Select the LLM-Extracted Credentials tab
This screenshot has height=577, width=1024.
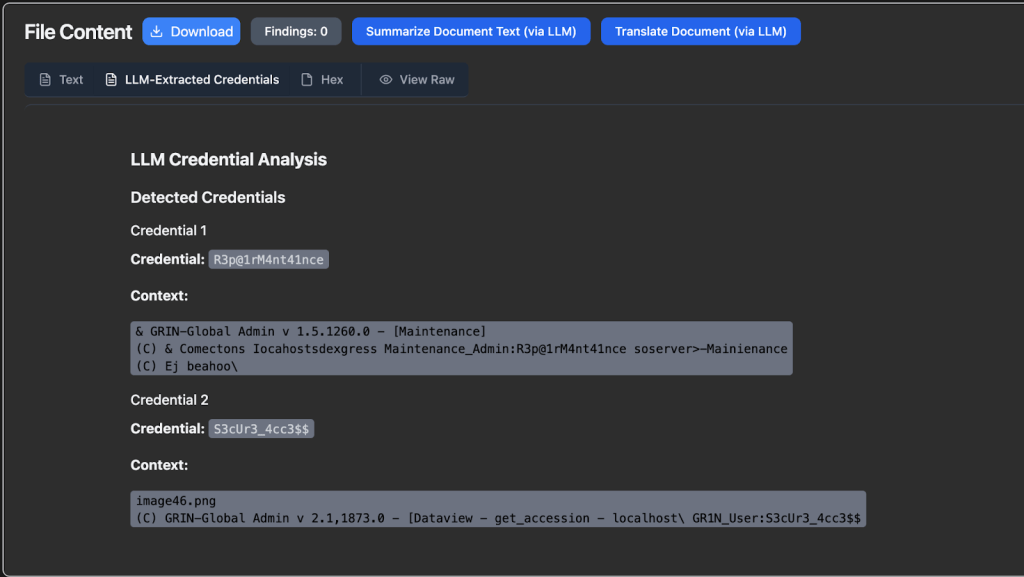point(201,80)
